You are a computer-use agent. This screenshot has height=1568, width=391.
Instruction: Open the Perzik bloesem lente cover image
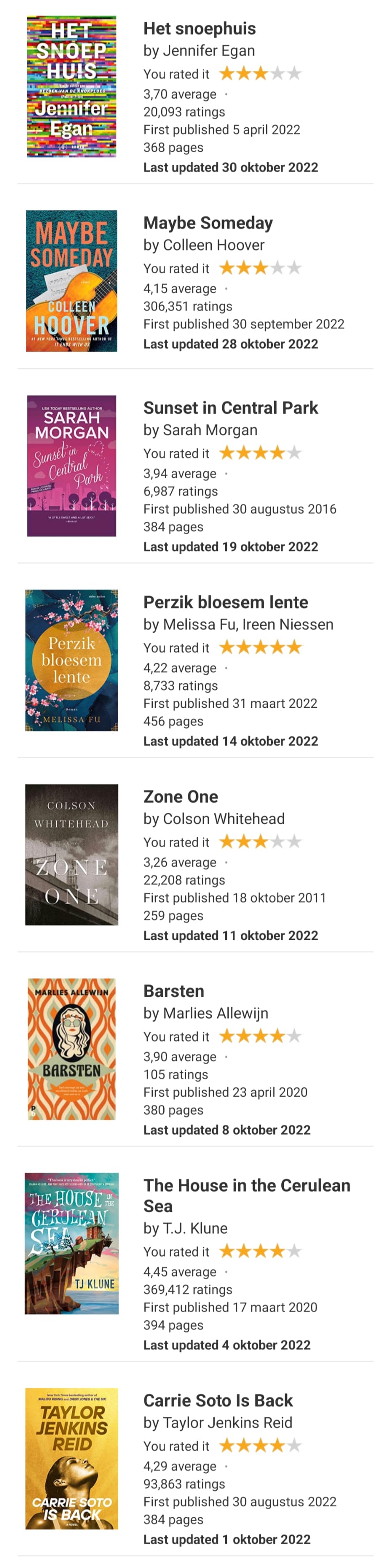(72, 660)
